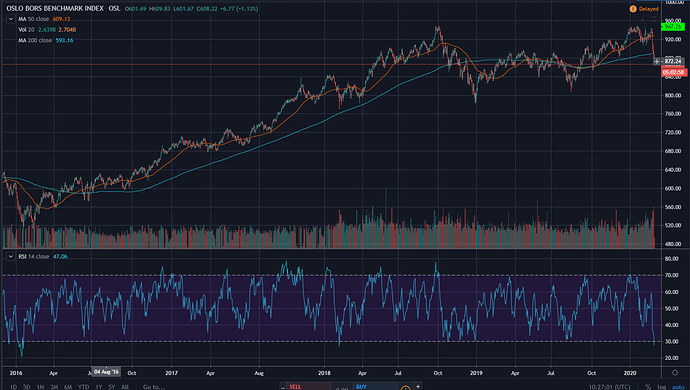Toggle percent scale mode

[x=648, y=387]
